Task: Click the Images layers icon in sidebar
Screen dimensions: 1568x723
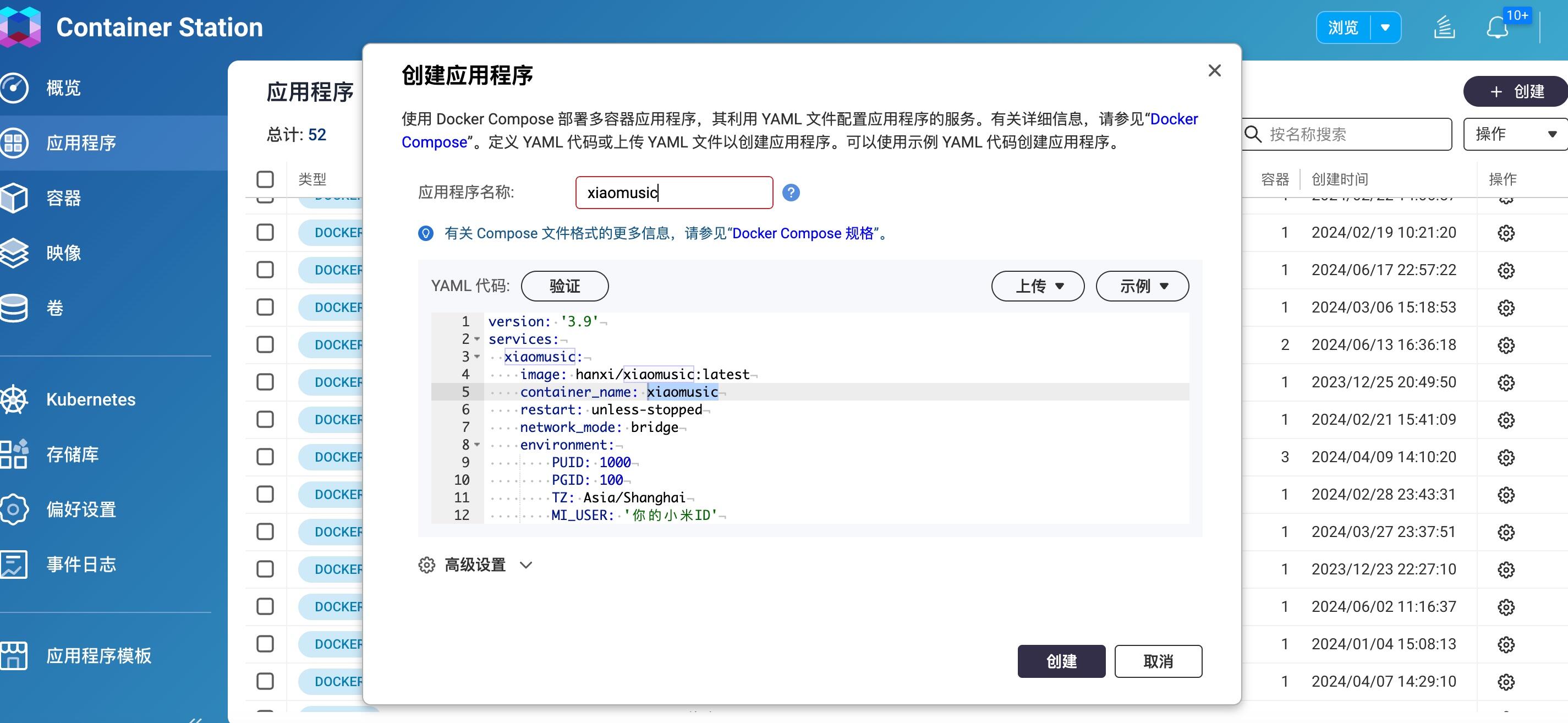Action: [x=13, y=253]
